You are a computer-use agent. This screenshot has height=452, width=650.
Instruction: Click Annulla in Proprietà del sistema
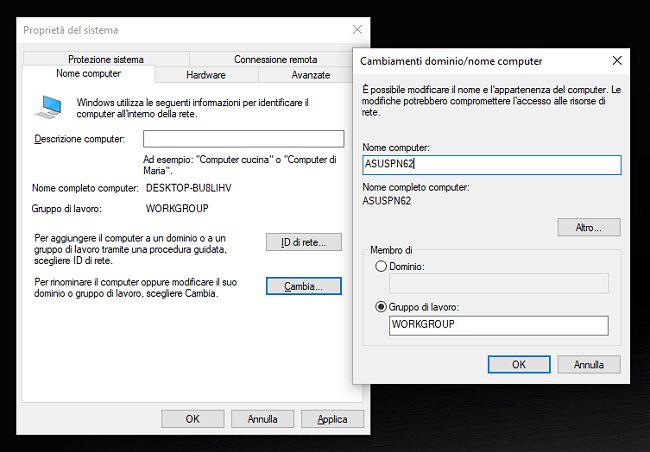pyautogui.click(x=262, y=419)
